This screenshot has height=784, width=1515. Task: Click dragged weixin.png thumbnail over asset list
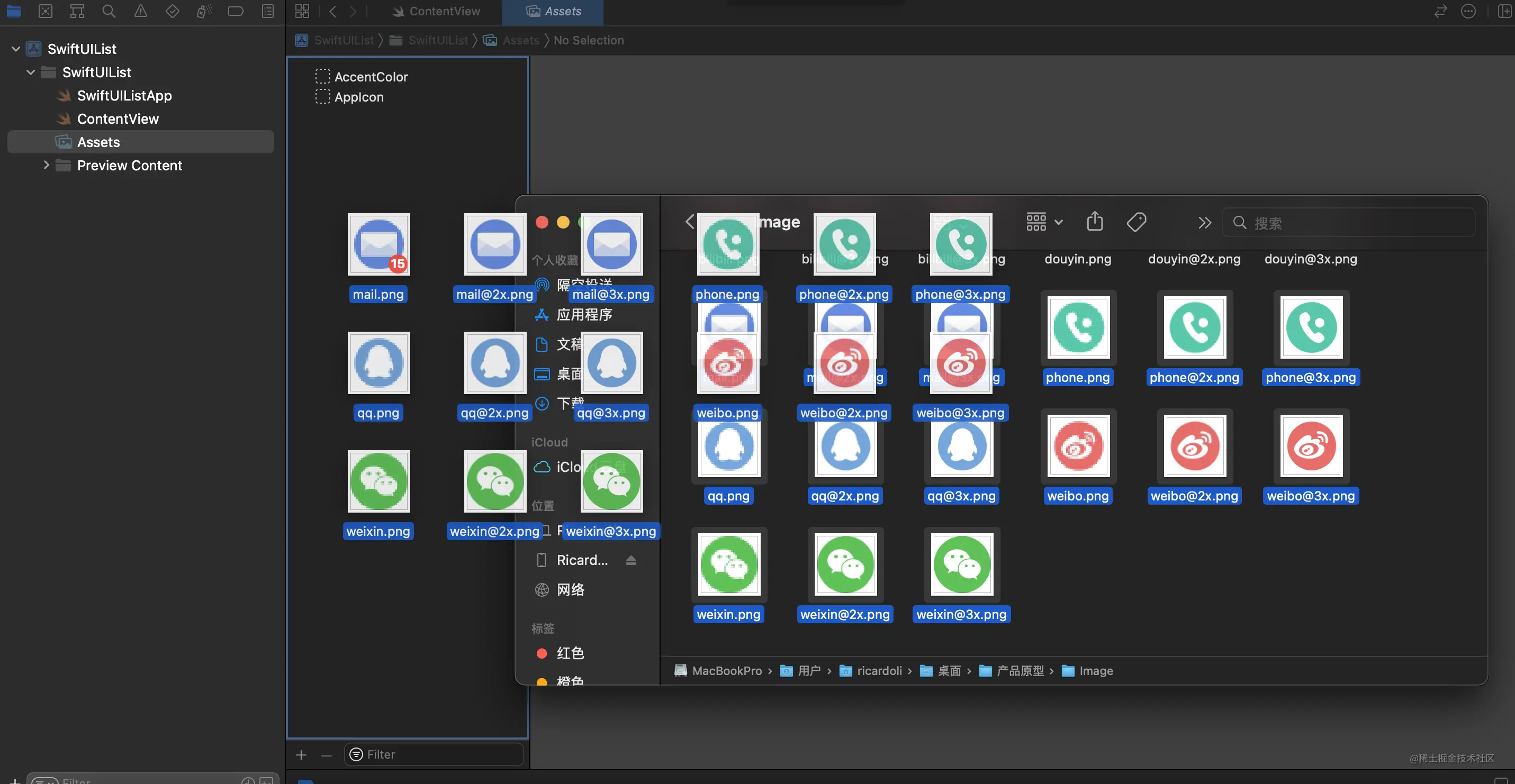pos(379,481)
